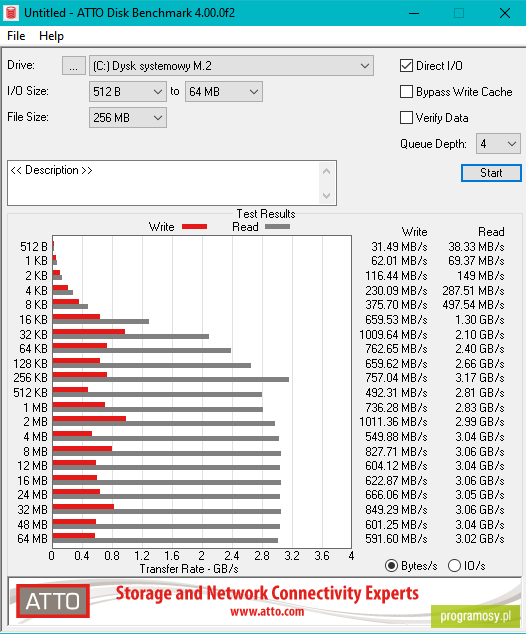This screenshot has height=634, width=526.
Task: Click the 16 KB chart row label
Action: click(x=33, y=320)
